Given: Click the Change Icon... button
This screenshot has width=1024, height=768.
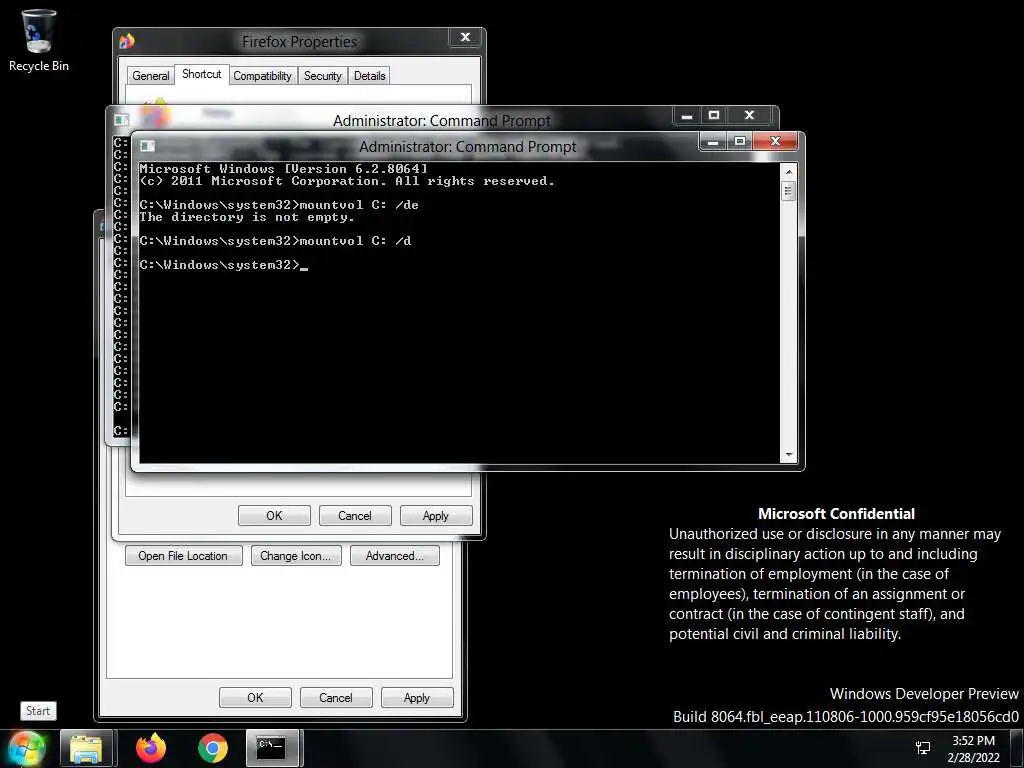Looking at the screenshot, I should click(x=296, y=556).
